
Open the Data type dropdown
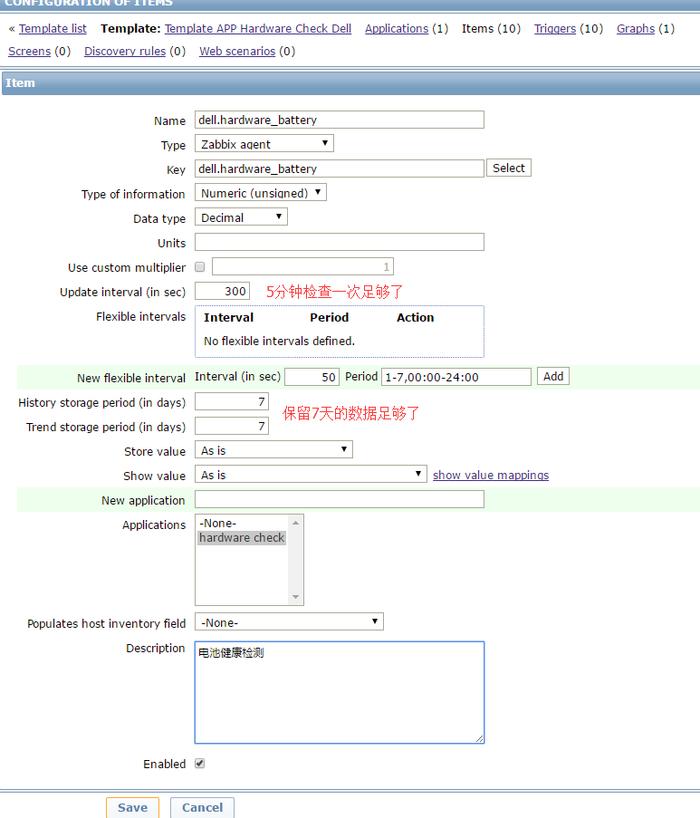pyautogui.click(x=241, y=217)
